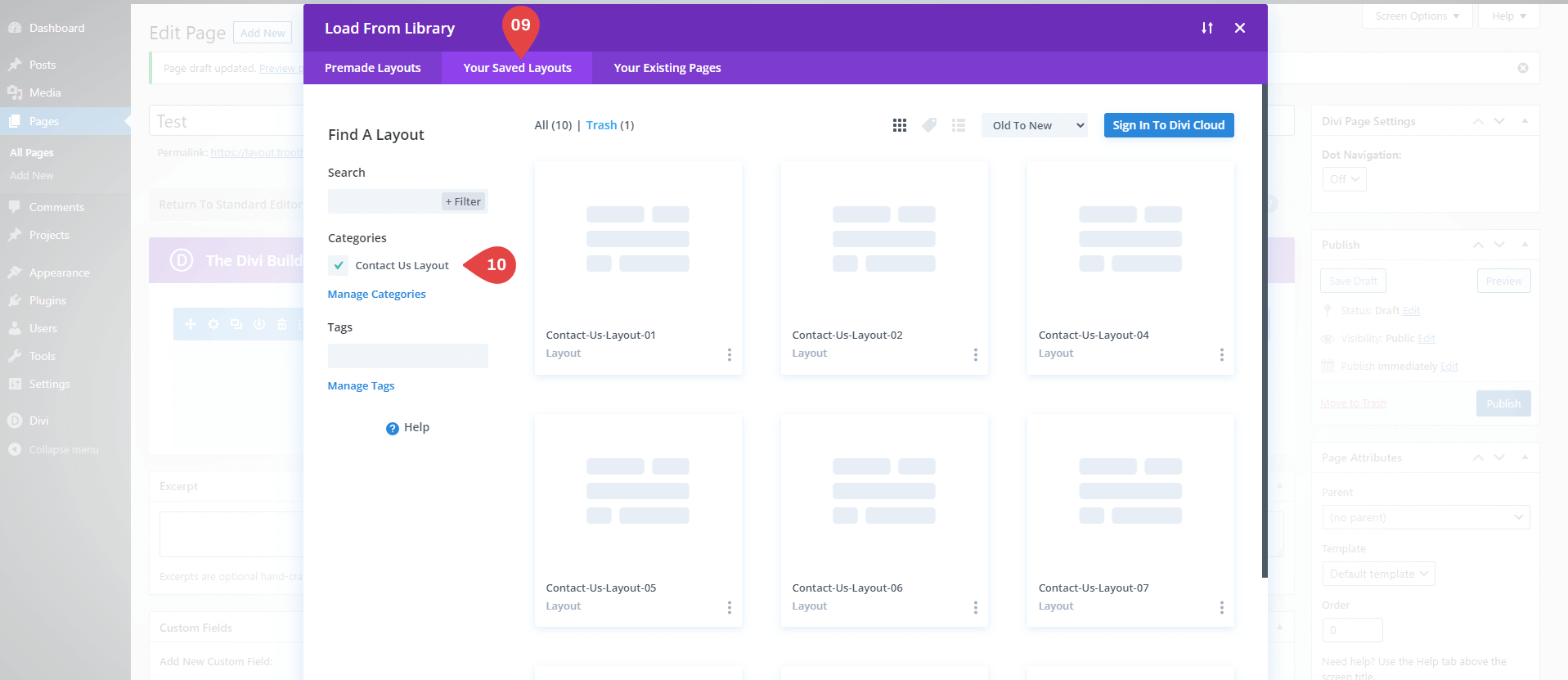The height and width of the screenshot is (680, 1568).
Task: Switch to Your Existing Pages tab
Action: pyautogui.click(x=667, y=68)
